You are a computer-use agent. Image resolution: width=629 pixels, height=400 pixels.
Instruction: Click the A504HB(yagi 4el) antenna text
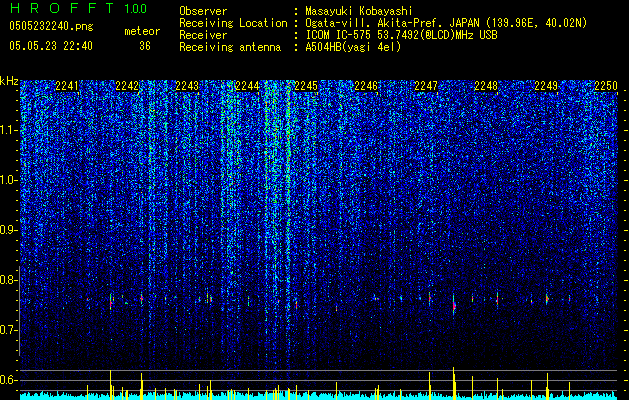point(353,47)
